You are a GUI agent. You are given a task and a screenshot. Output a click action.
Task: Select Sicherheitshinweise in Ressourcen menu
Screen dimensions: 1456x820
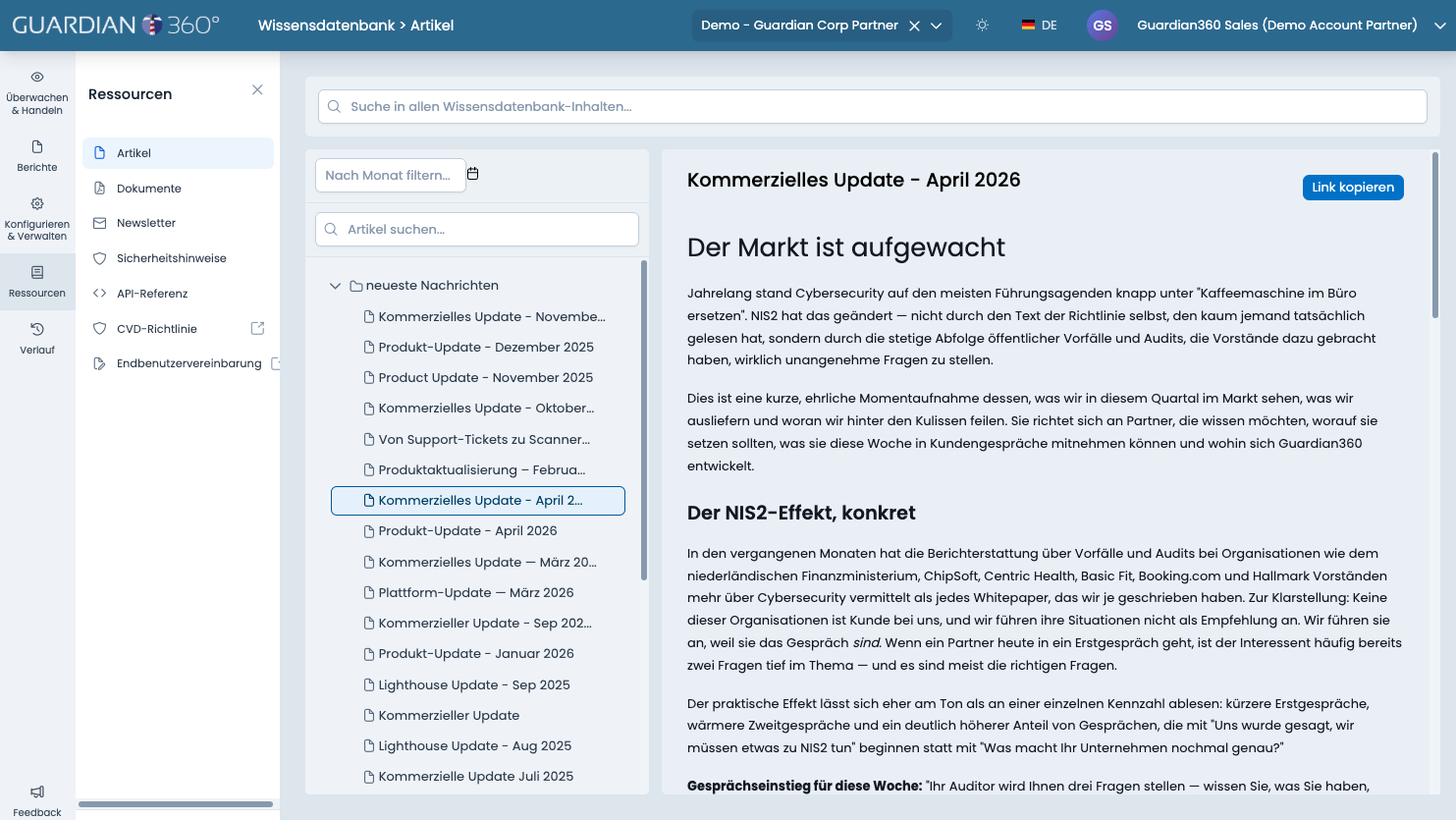[178, 258]
